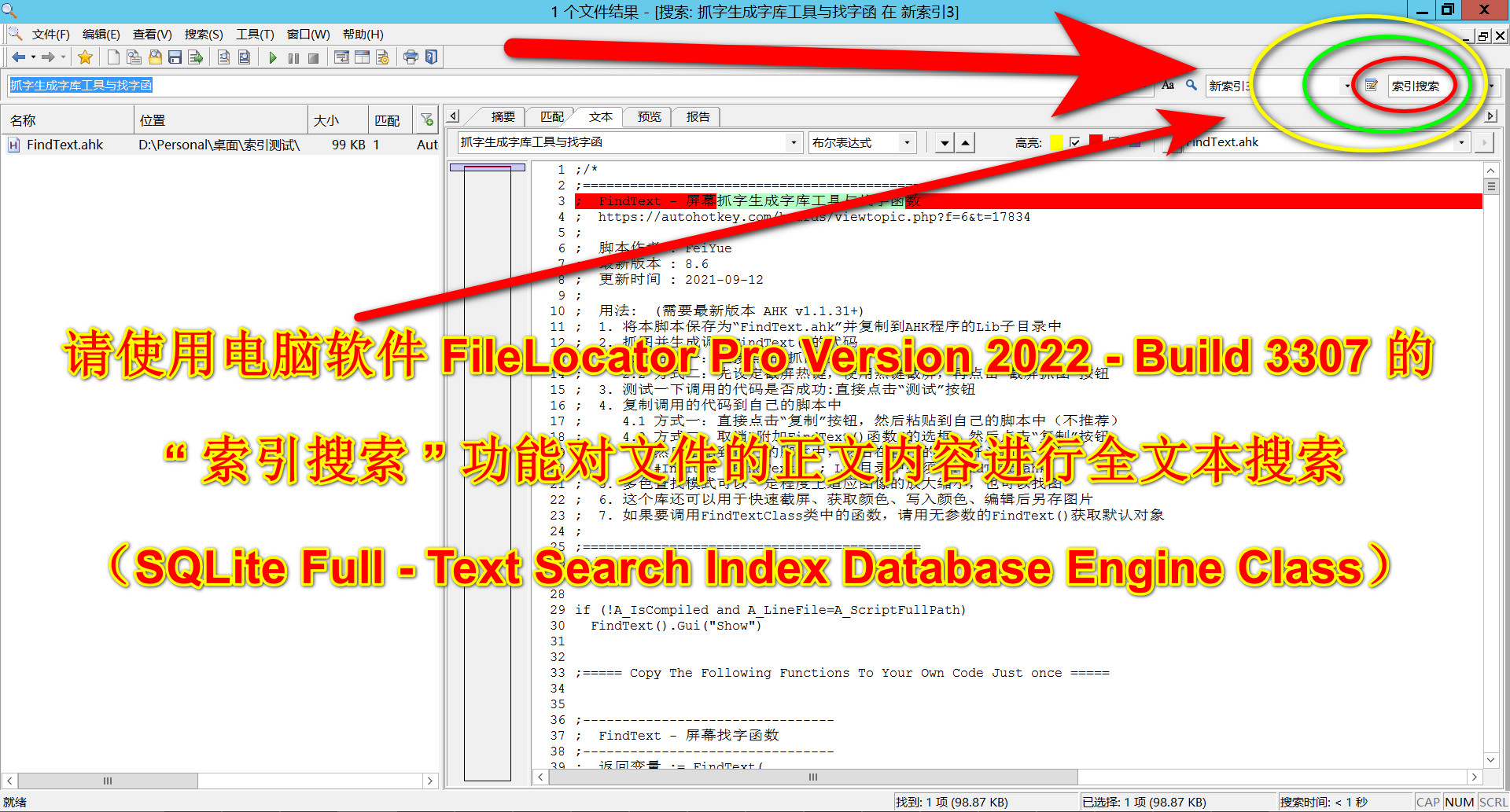
Task: Click the word wrap layout toolbar icon
Action: (x=341, y=57)
